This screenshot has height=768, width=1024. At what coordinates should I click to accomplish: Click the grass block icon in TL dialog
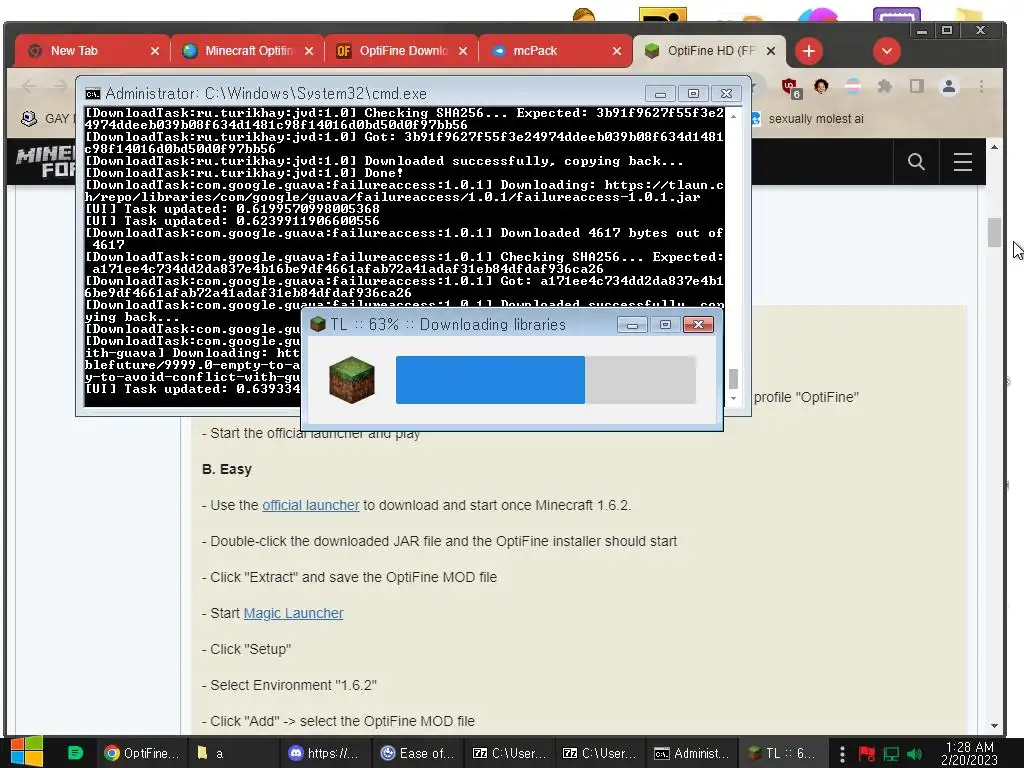point(351,380)
